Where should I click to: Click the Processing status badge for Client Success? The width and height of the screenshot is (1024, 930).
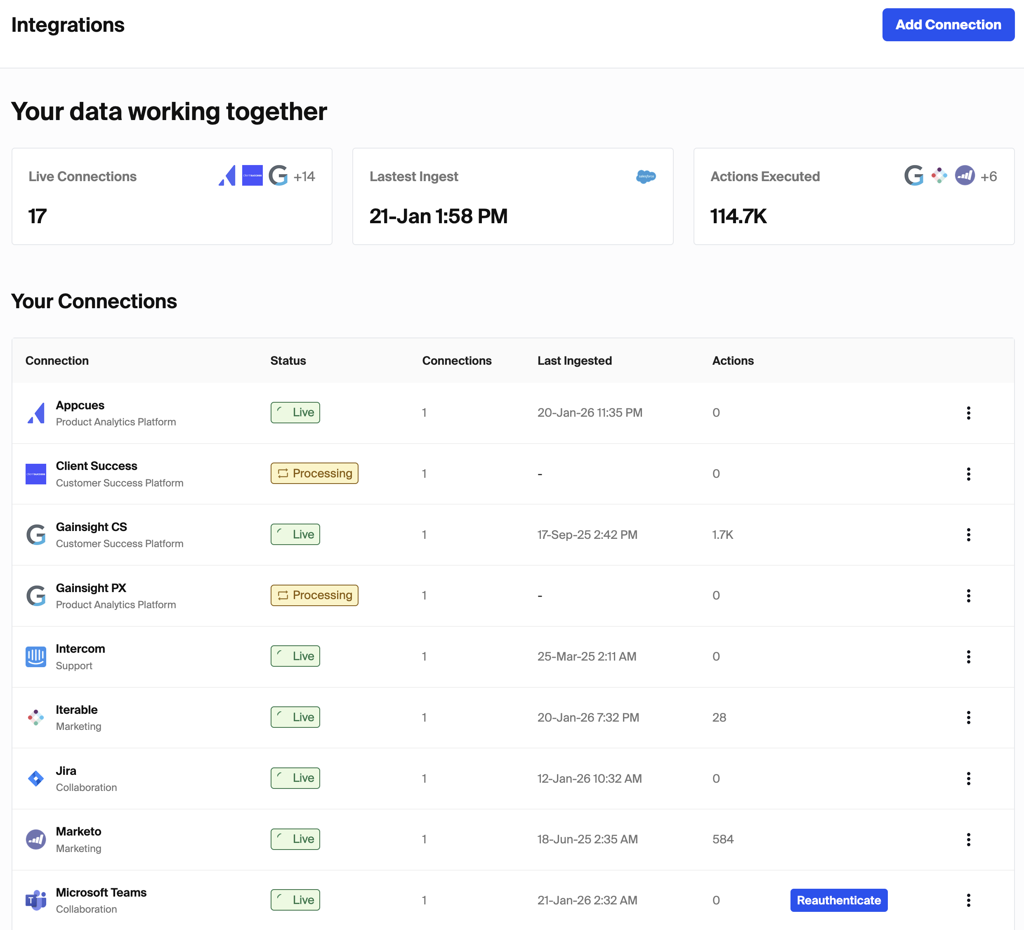tap(314, 474)
